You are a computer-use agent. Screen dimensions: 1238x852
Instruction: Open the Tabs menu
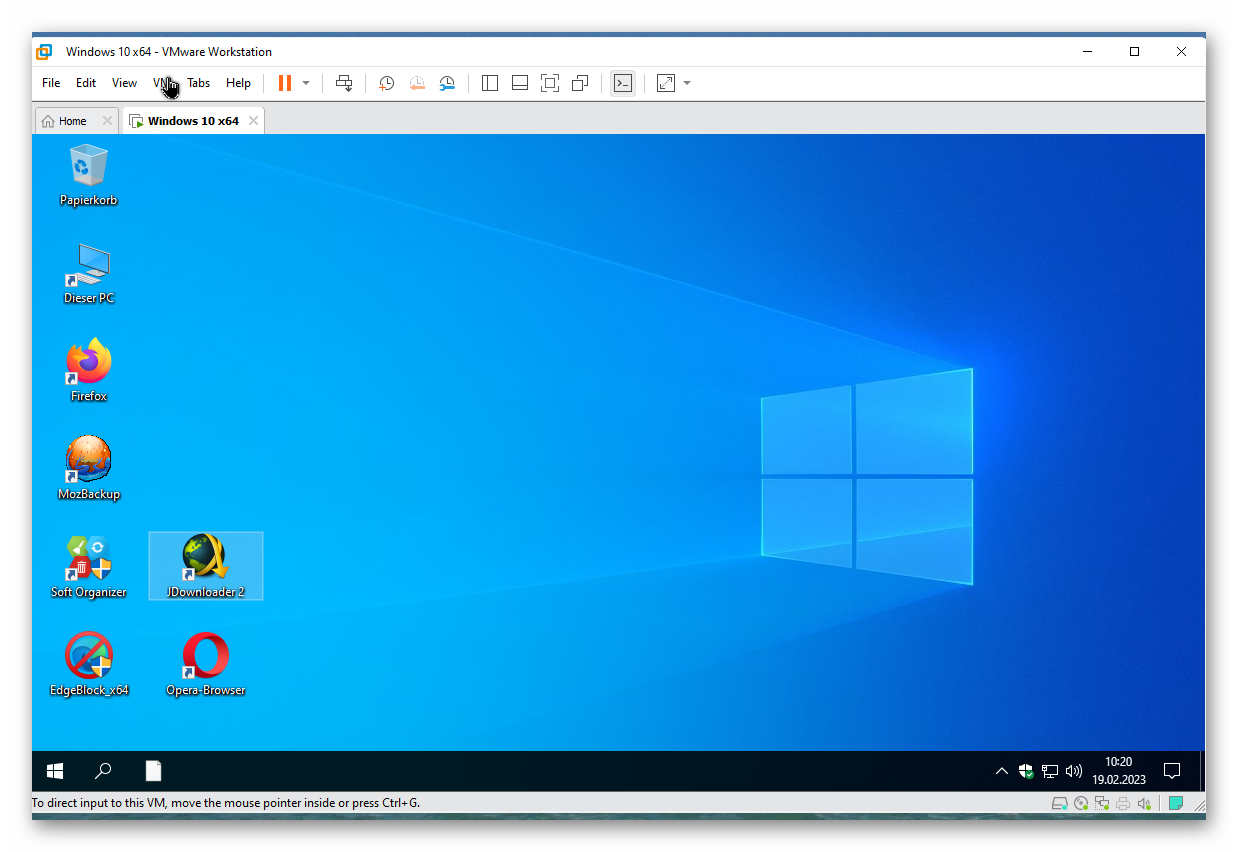(199, 83)
